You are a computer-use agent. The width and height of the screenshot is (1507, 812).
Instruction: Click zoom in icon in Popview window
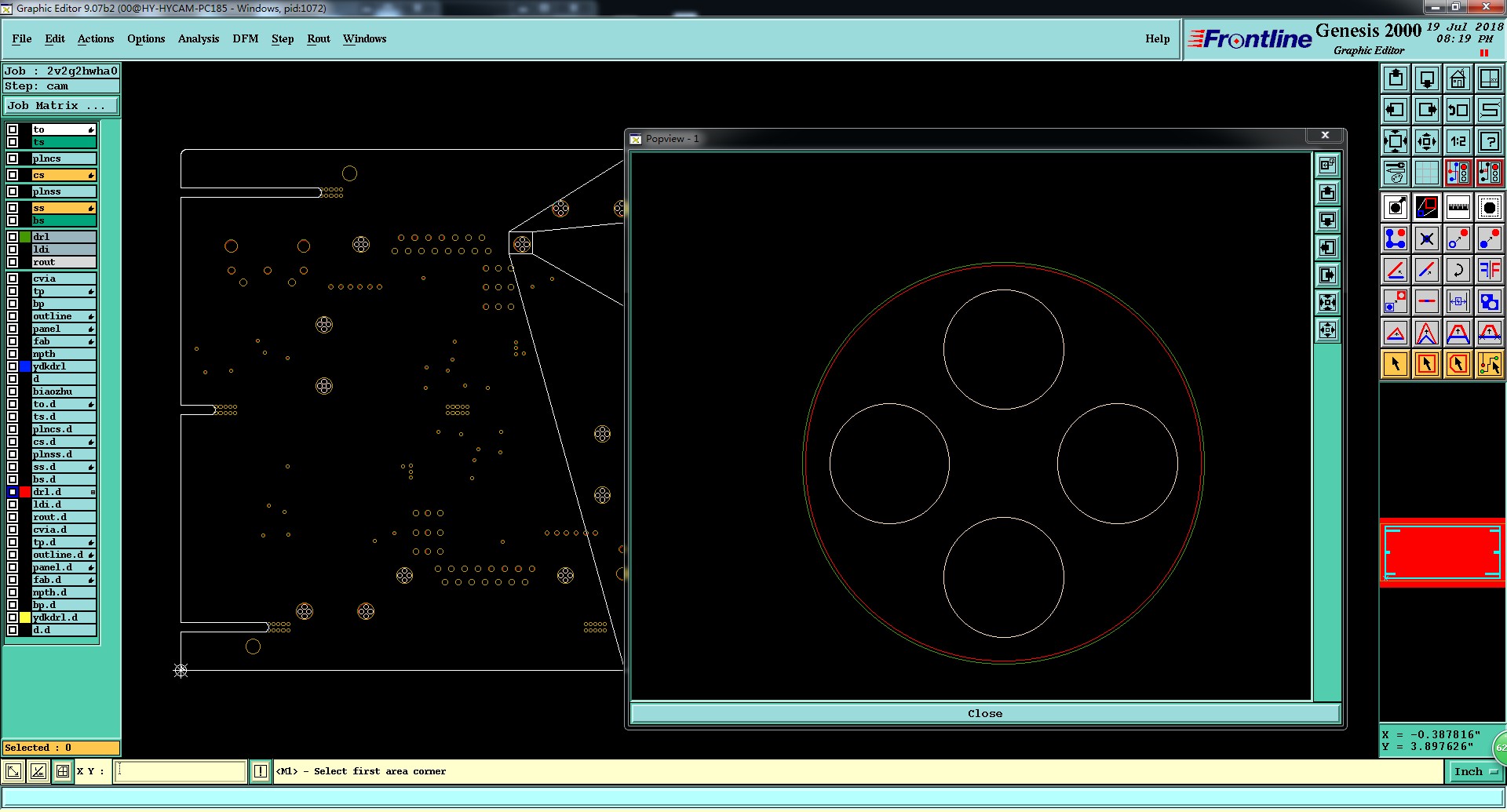[x=1327, y=303]
